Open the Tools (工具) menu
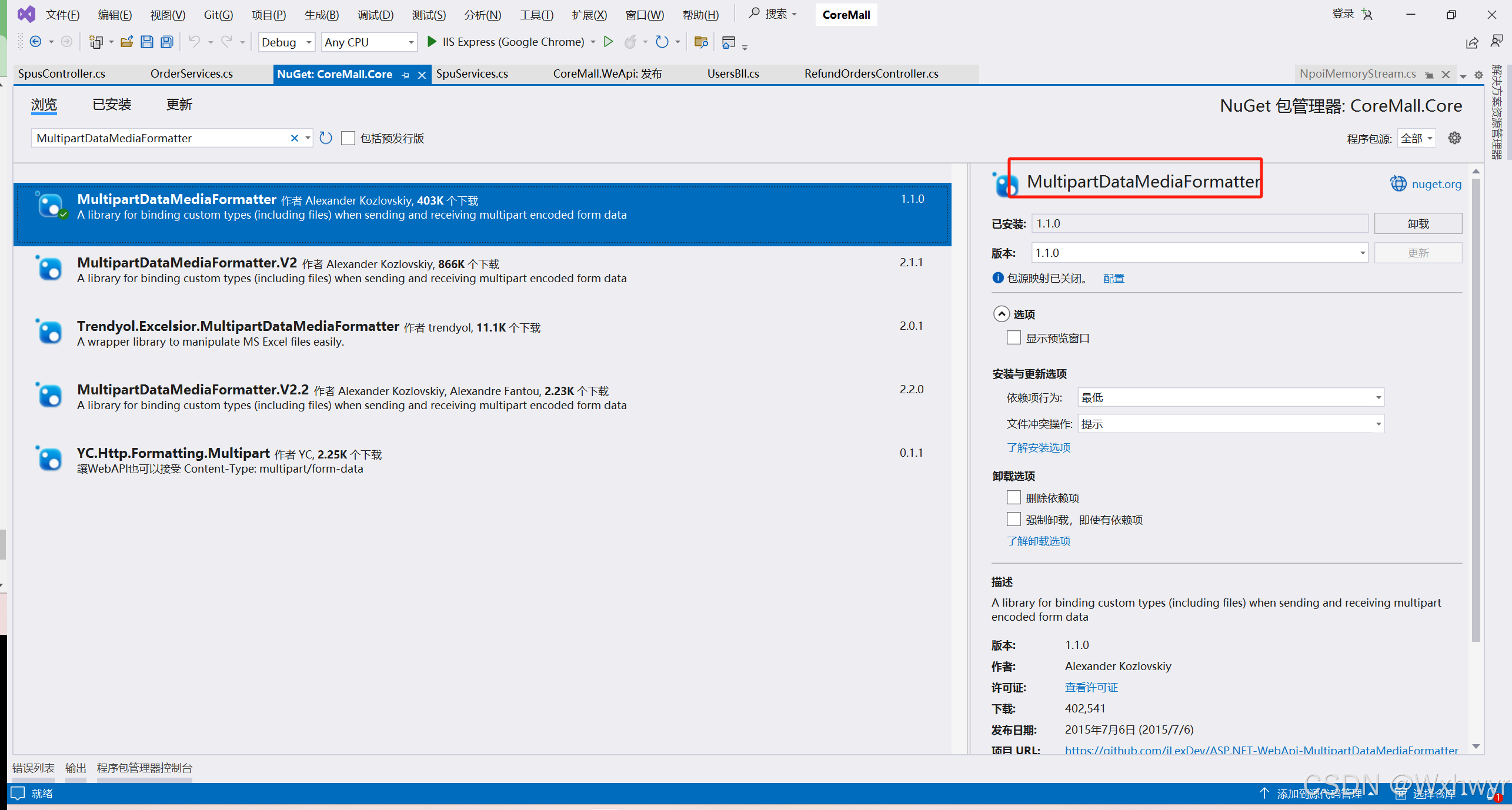The image size is (1512, 810). tap(536, 15)
